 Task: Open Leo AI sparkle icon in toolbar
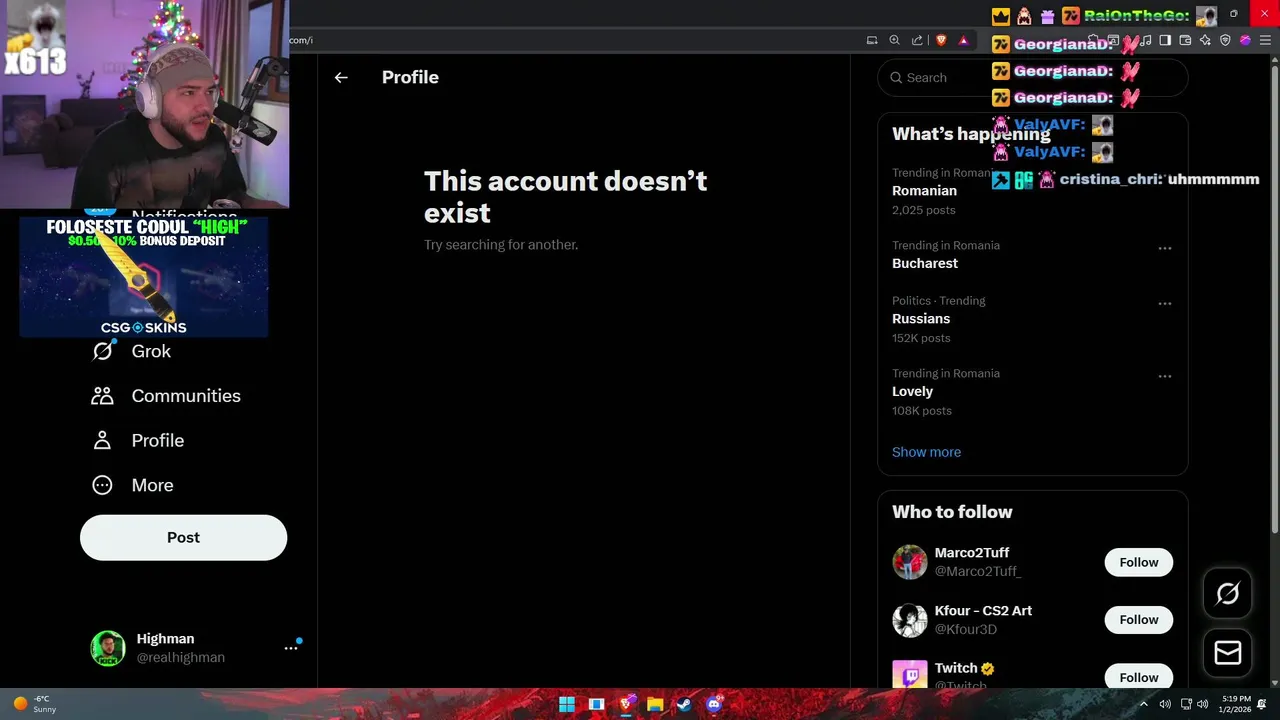(1205, 40)
